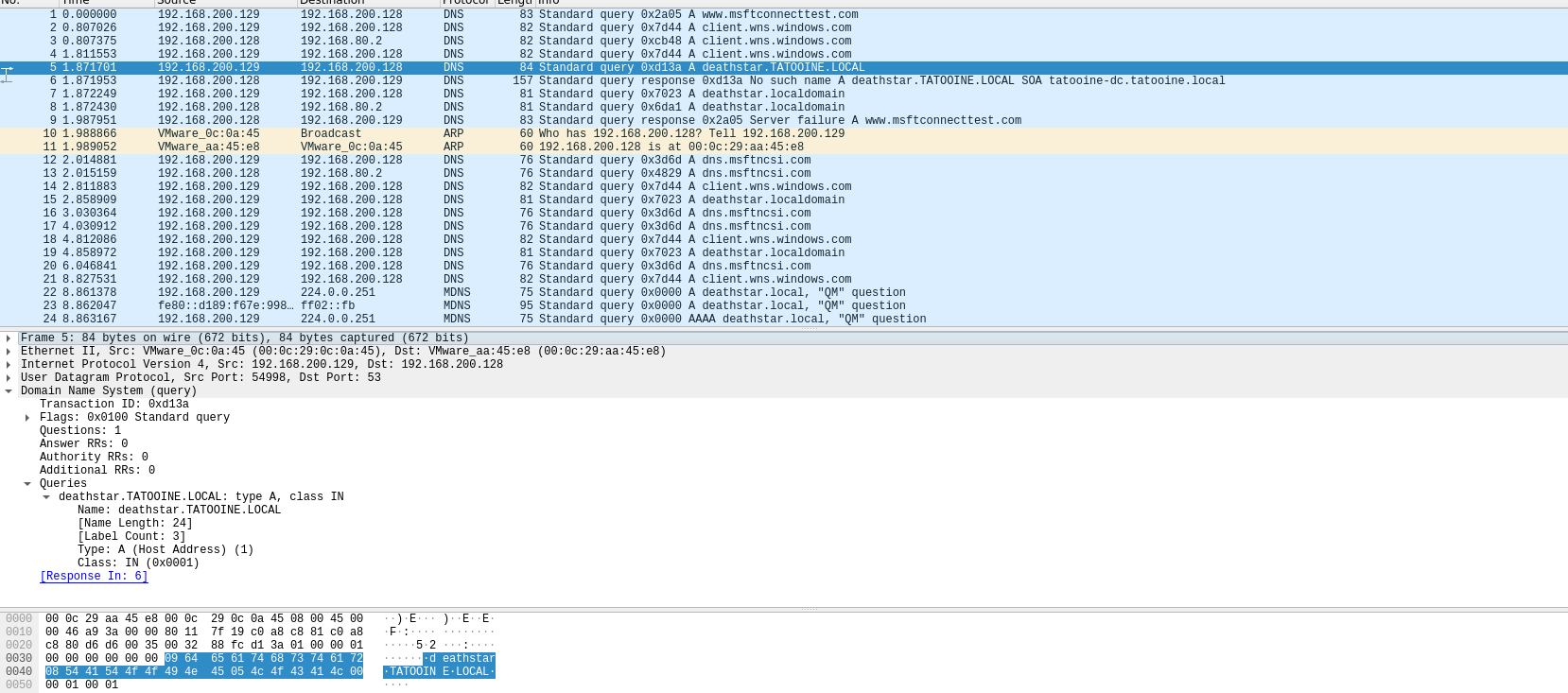
Task: Select packet 2 at time 0.807026
Action: (784, 28)
